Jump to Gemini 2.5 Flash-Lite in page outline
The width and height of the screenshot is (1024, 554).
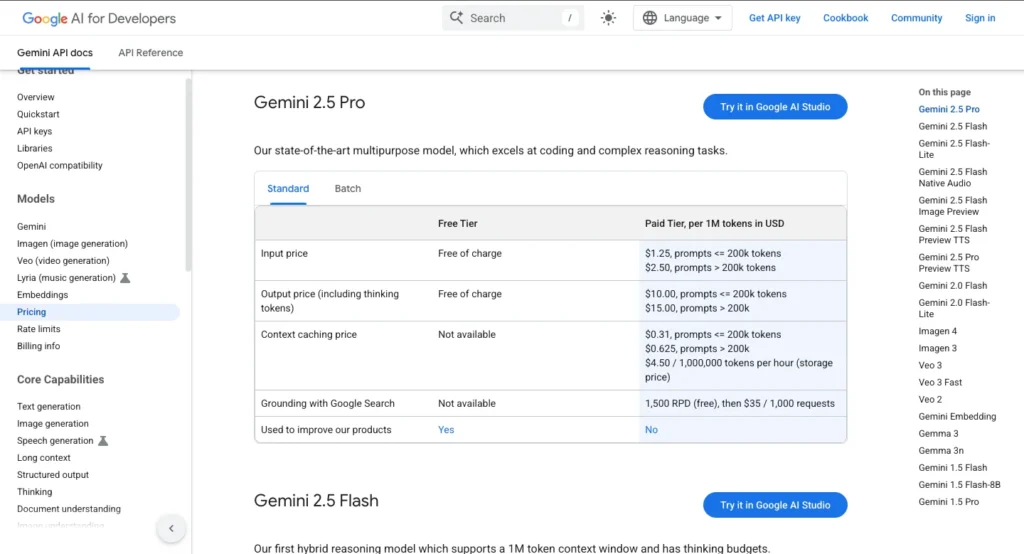click(954, 149)
